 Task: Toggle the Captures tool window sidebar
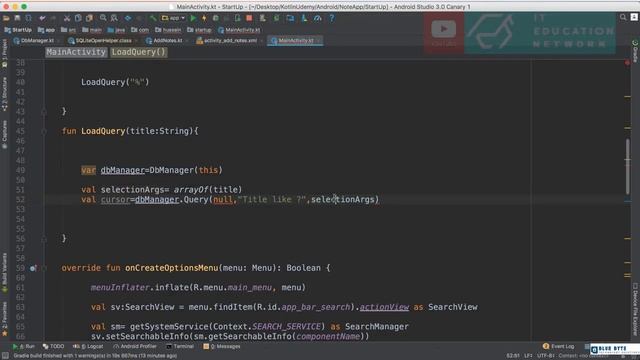[4, 135]
